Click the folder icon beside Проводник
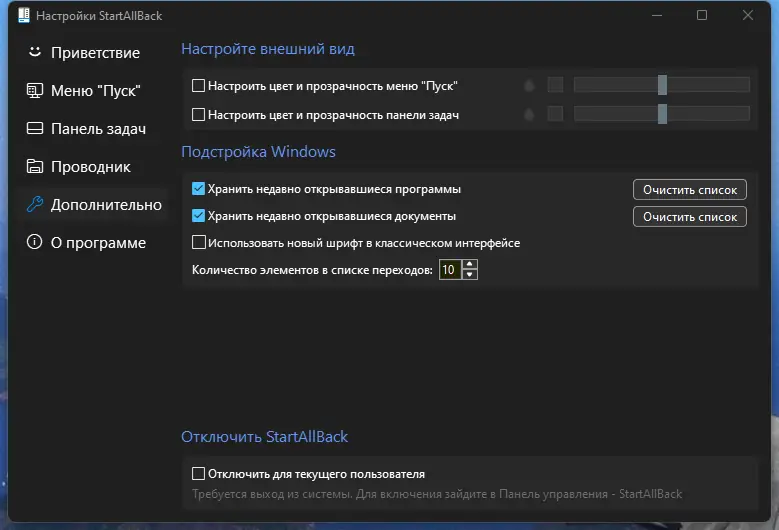The height and width of the screenshot is (530, 779). 35,166
